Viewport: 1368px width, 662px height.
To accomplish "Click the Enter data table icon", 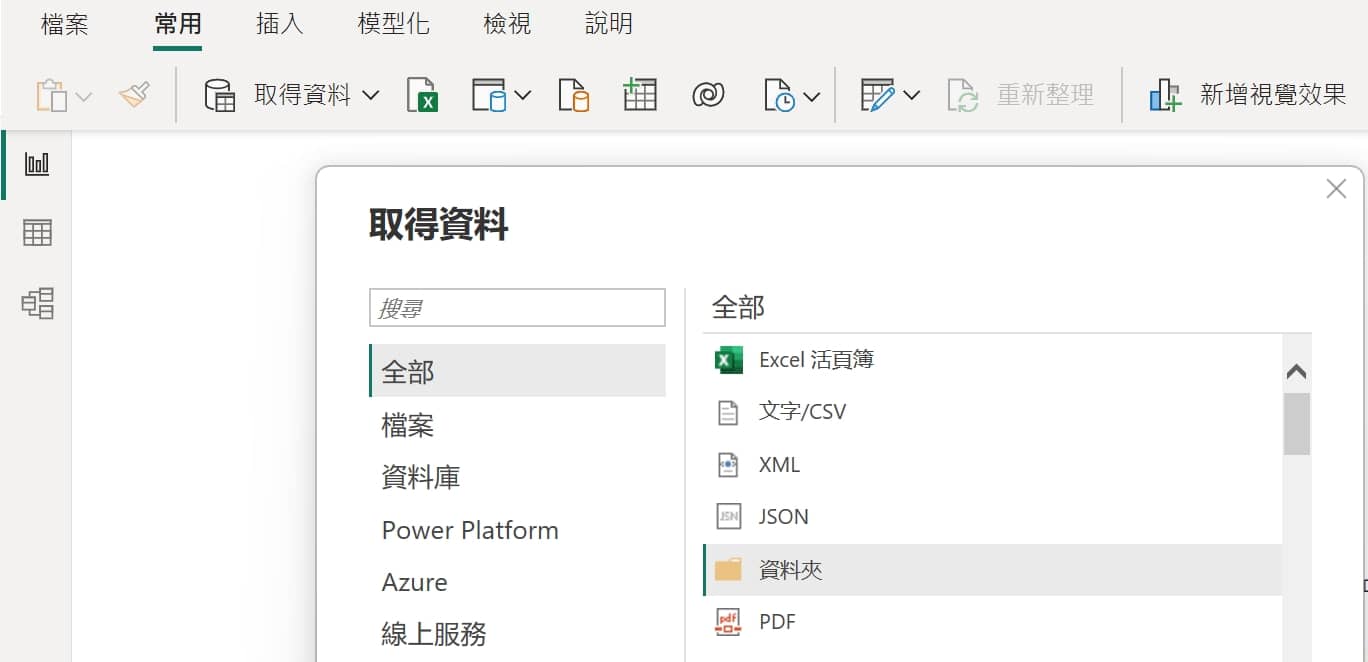I will (639, 96).
